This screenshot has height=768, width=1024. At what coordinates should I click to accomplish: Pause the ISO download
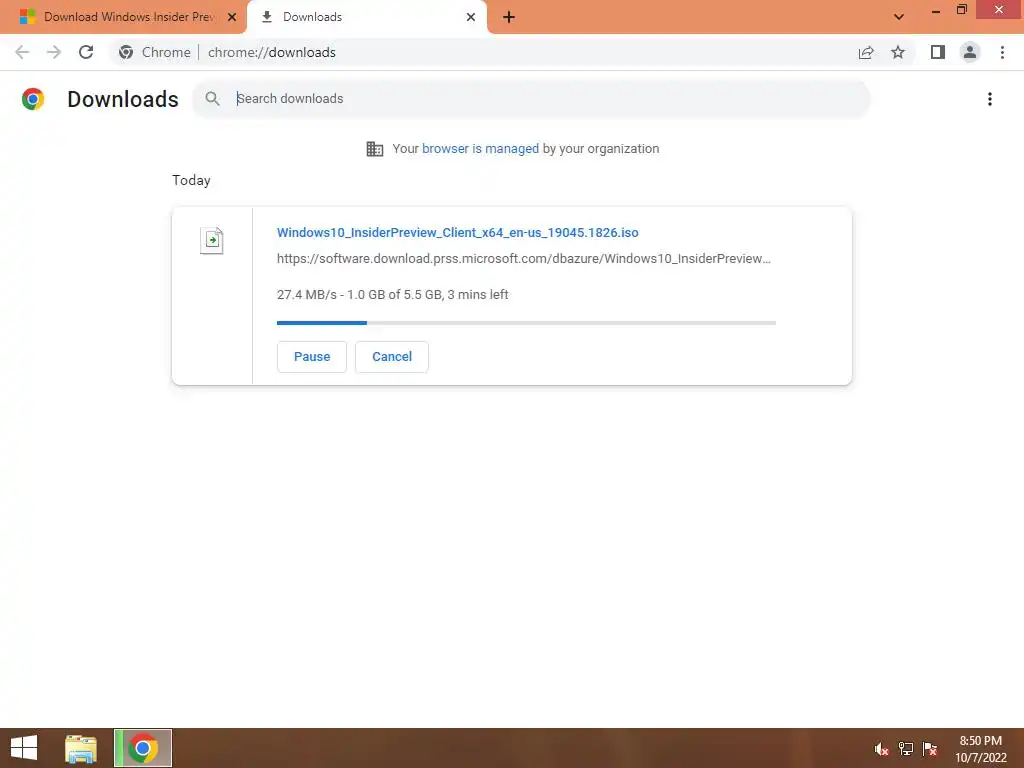tap(312, 357)
